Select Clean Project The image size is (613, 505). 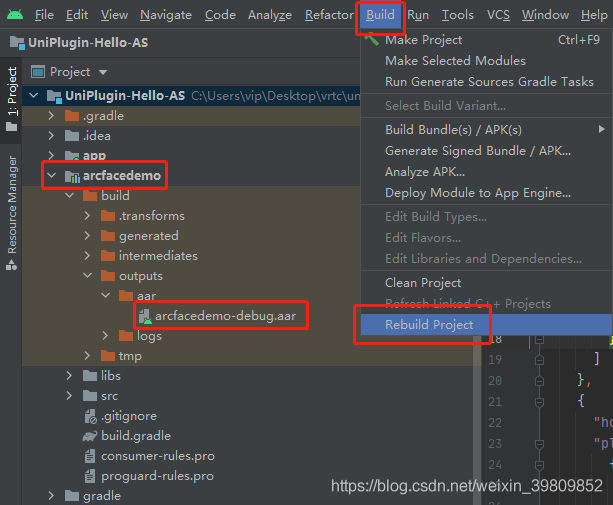pyautogui.click(x=486, y=283)
